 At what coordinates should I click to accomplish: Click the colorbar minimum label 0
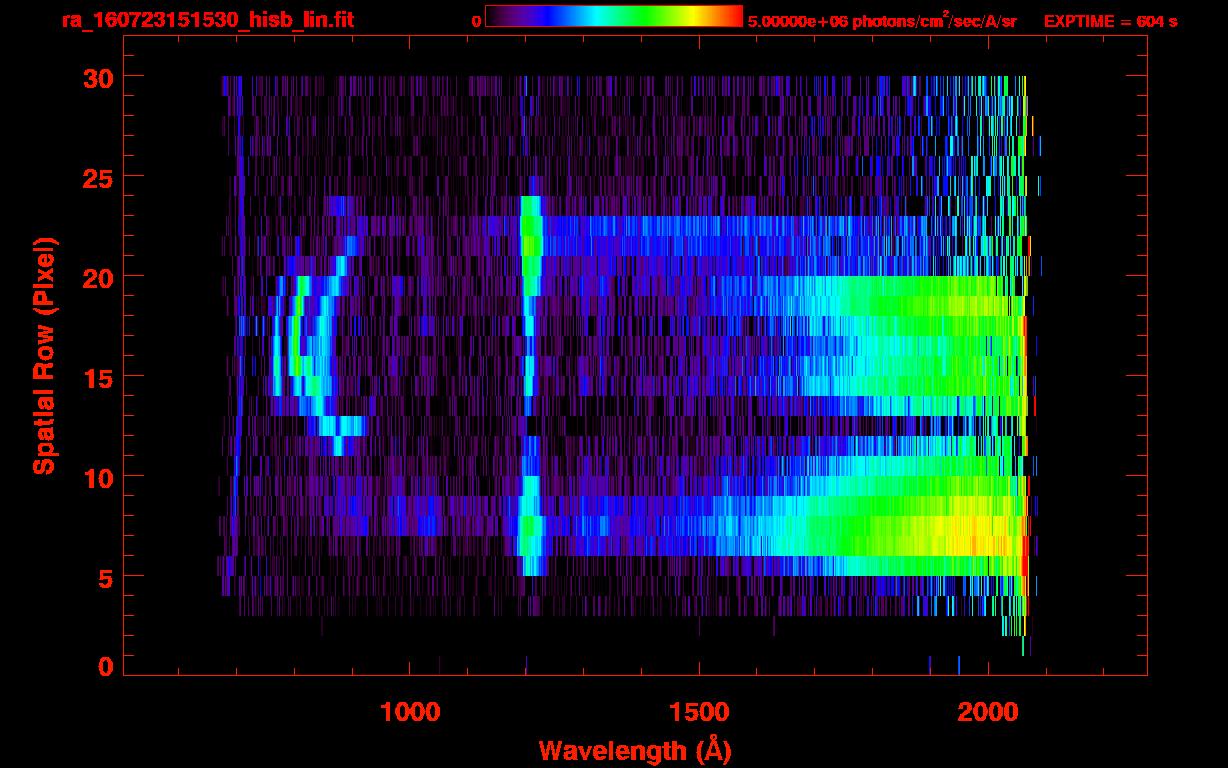(477, 21)
